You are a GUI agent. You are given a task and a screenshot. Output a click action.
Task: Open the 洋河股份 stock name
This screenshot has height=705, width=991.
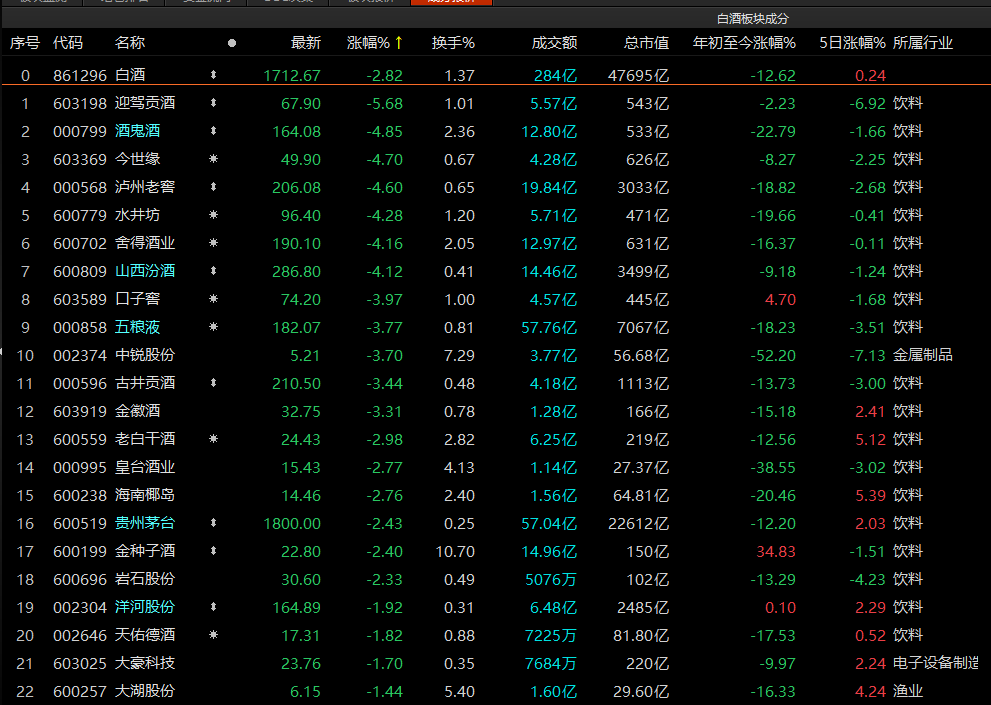click(145, 607)
